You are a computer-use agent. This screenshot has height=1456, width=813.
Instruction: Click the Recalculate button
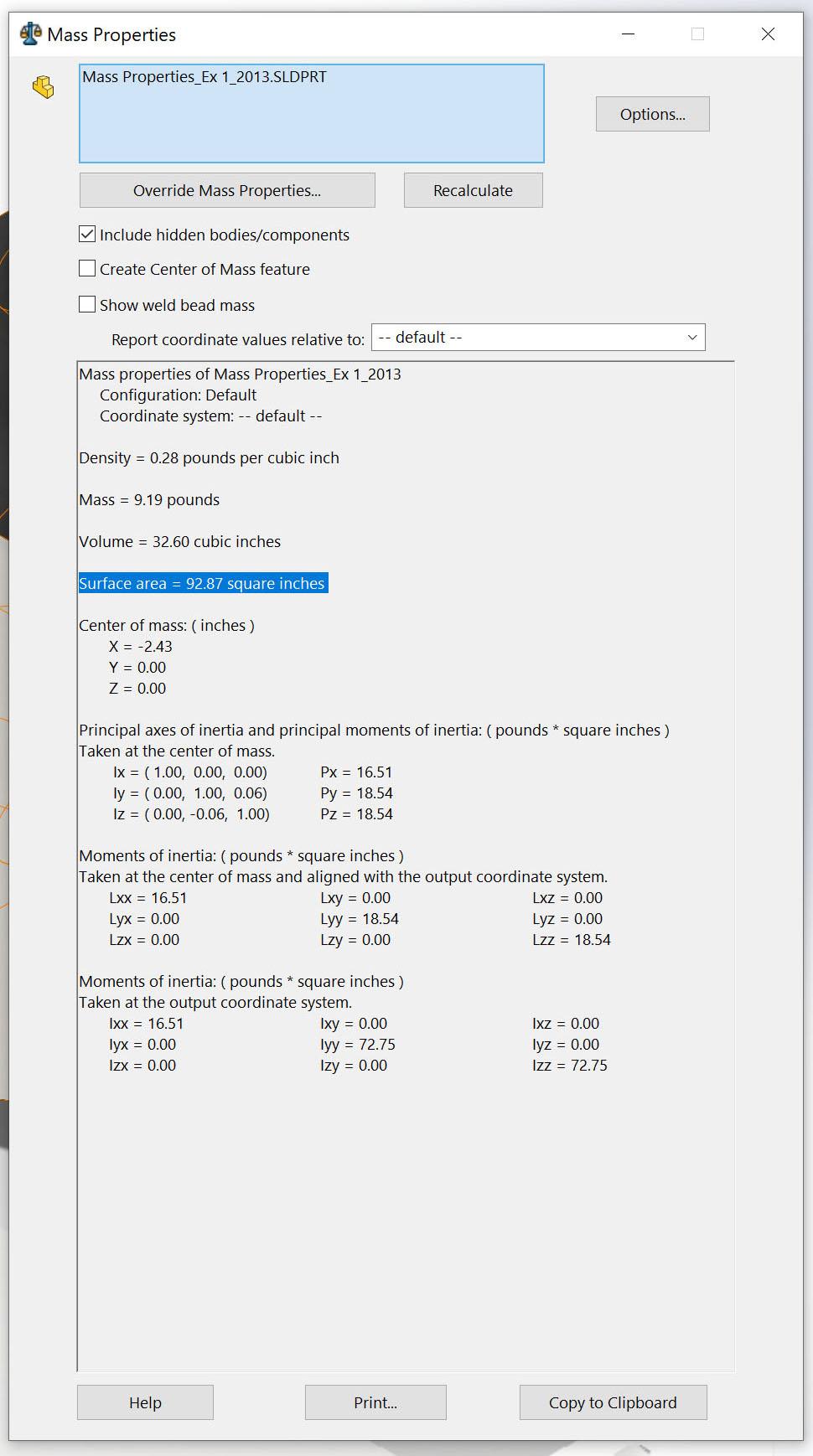[473, 190]
